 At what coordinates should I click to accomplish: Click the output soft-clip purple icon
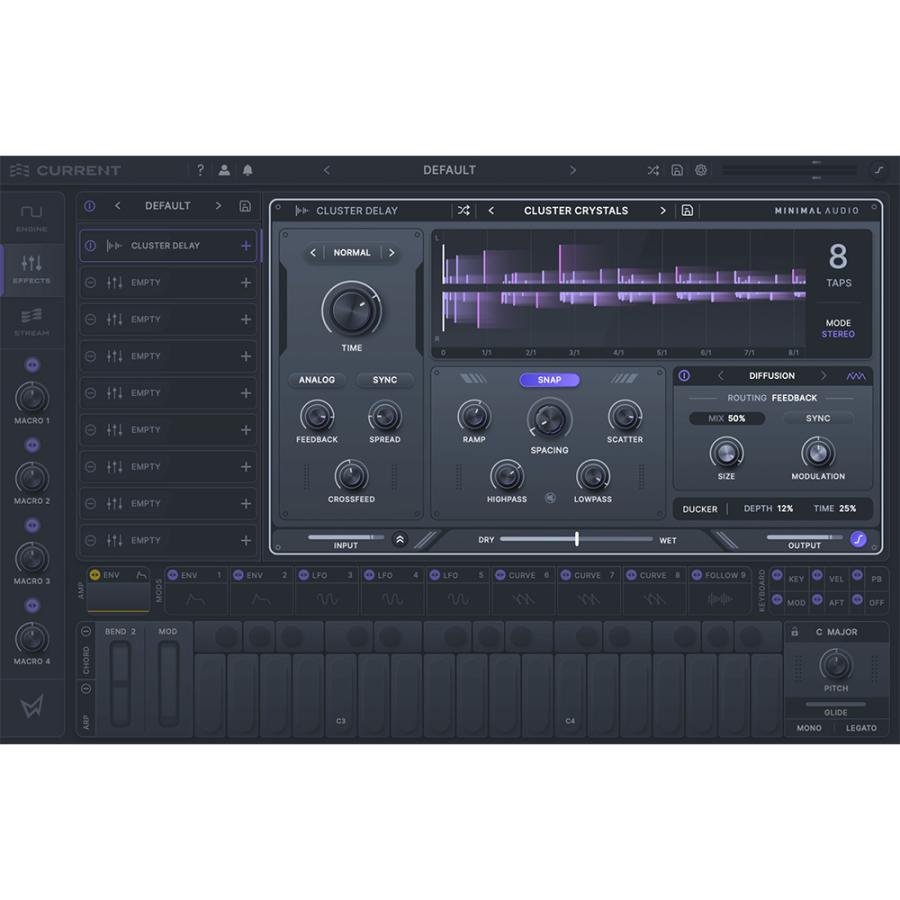click(x=858, y=539)
